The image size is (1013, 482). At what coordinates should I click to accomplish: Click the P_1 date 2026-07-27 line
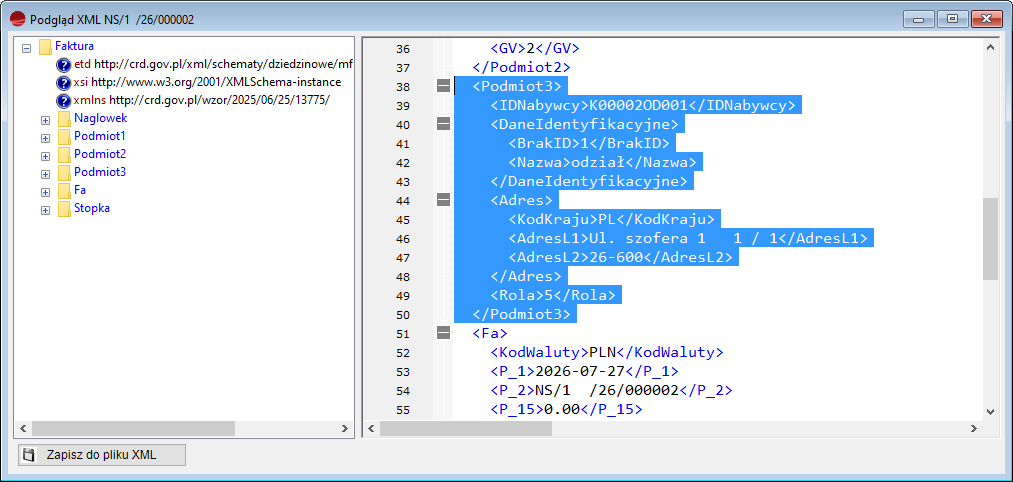(584, 372)
